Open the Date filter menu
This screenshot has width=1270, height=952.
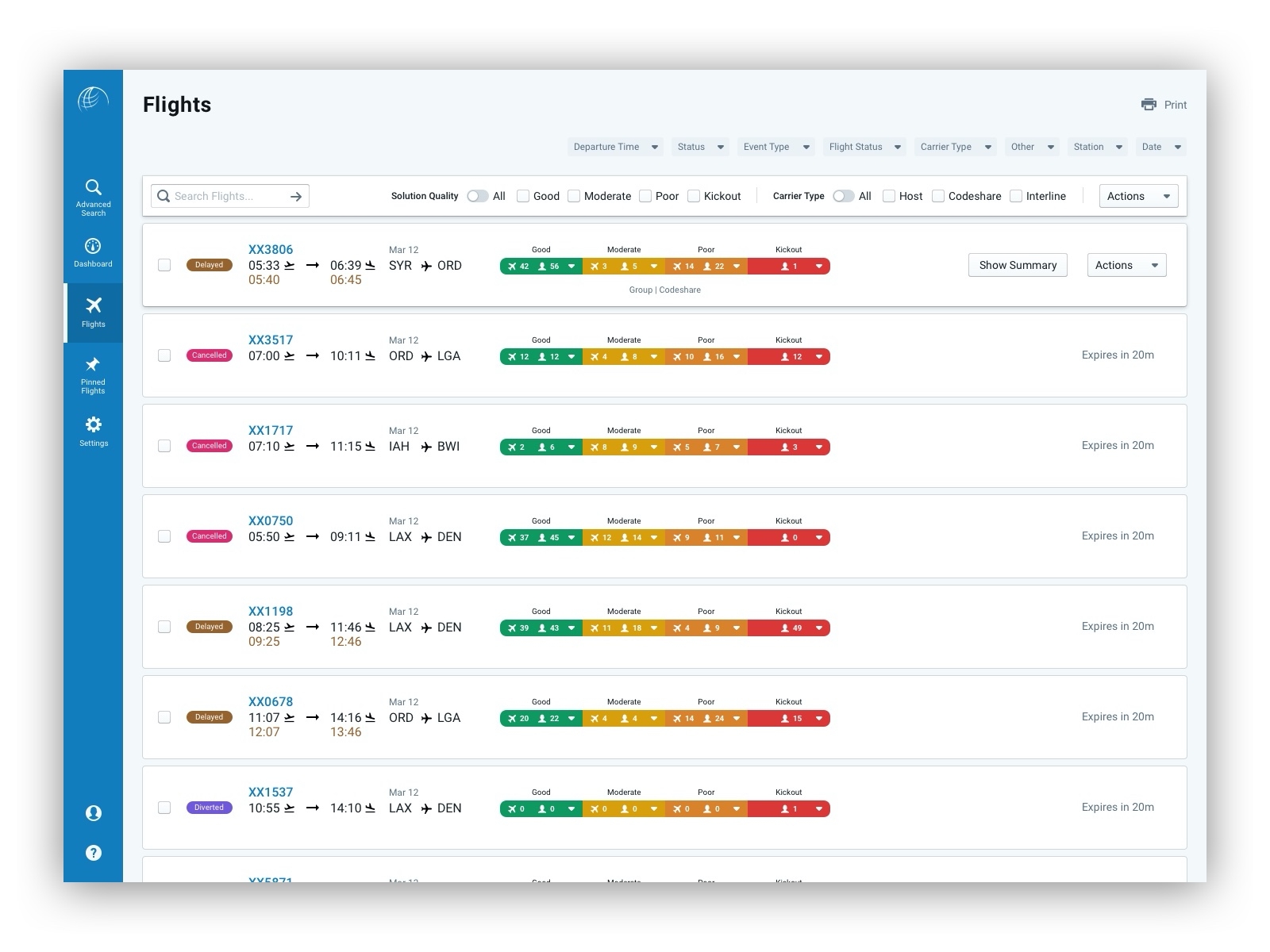coord(1160,147)
